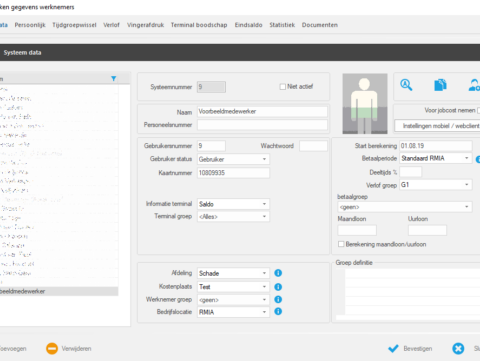This screenshot has height=361, width=480.
Task: Click the Personeelsnummer input field
Action: [262, 125]
